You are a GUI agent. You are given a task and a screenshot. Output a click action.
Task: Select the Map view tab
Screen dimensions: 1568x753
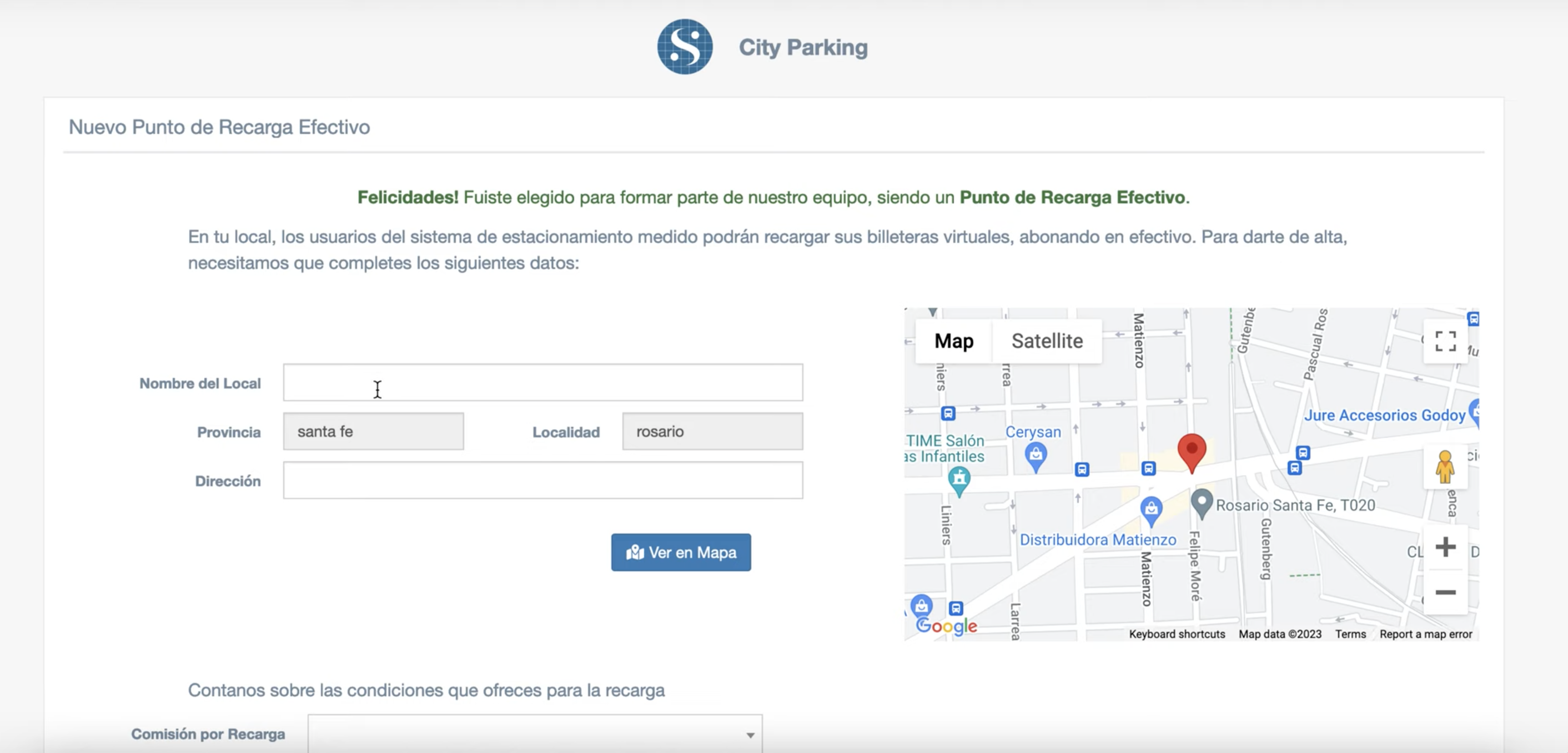coord(953,341)
